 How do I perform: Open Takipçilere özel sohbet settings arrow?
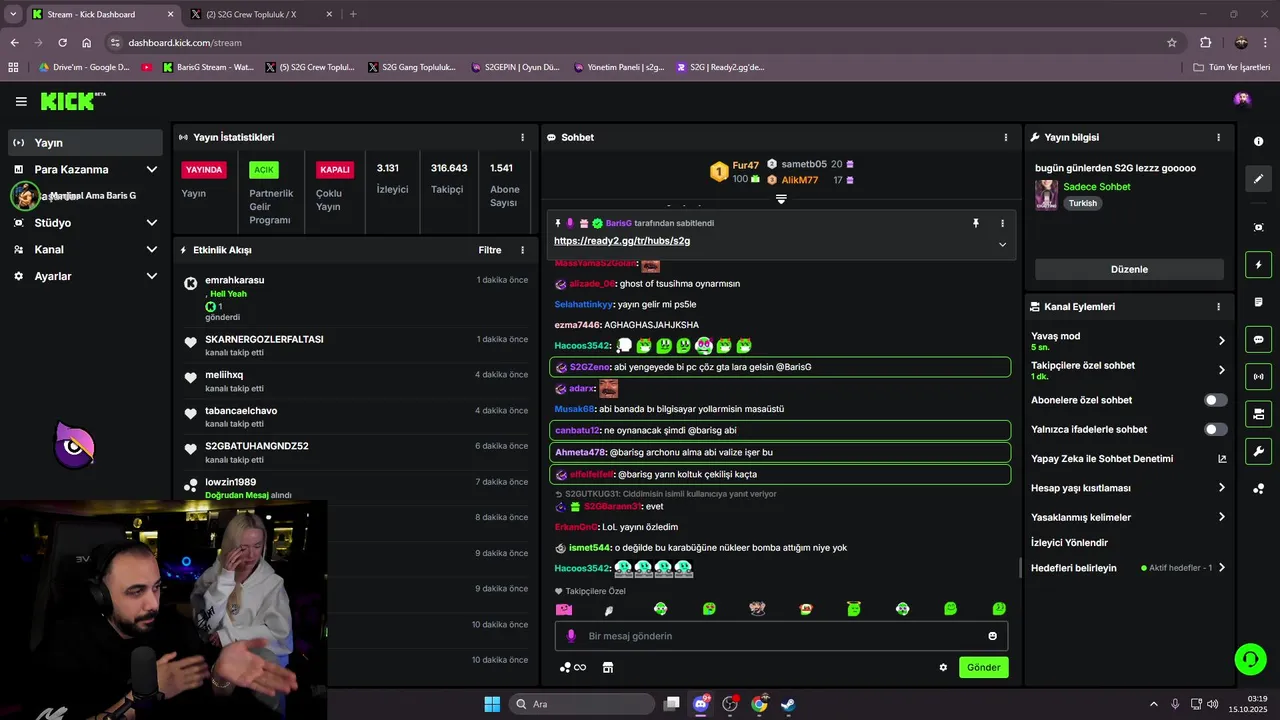pos(1221,370)
